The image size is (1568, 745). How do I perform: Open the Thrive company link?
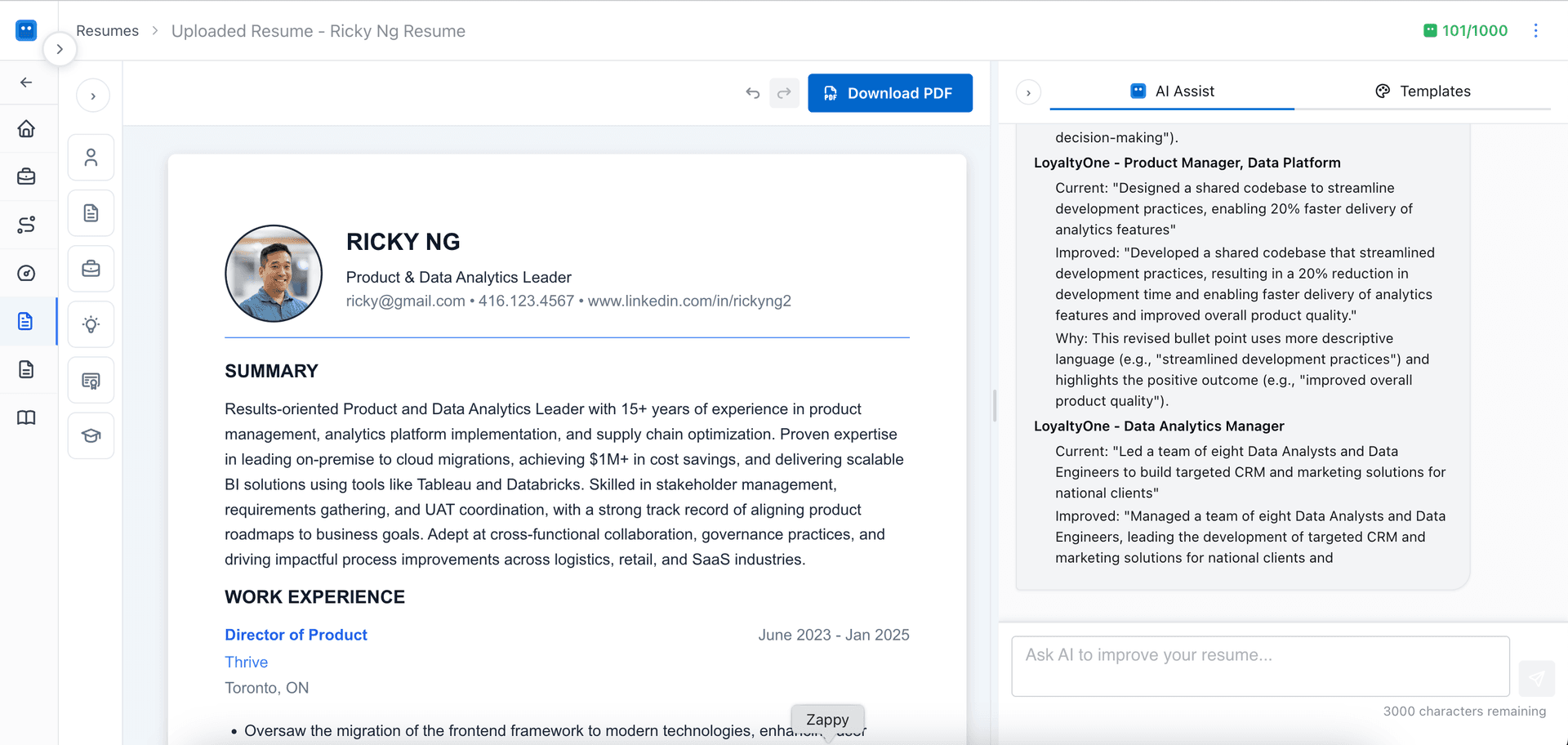[246, 662]
